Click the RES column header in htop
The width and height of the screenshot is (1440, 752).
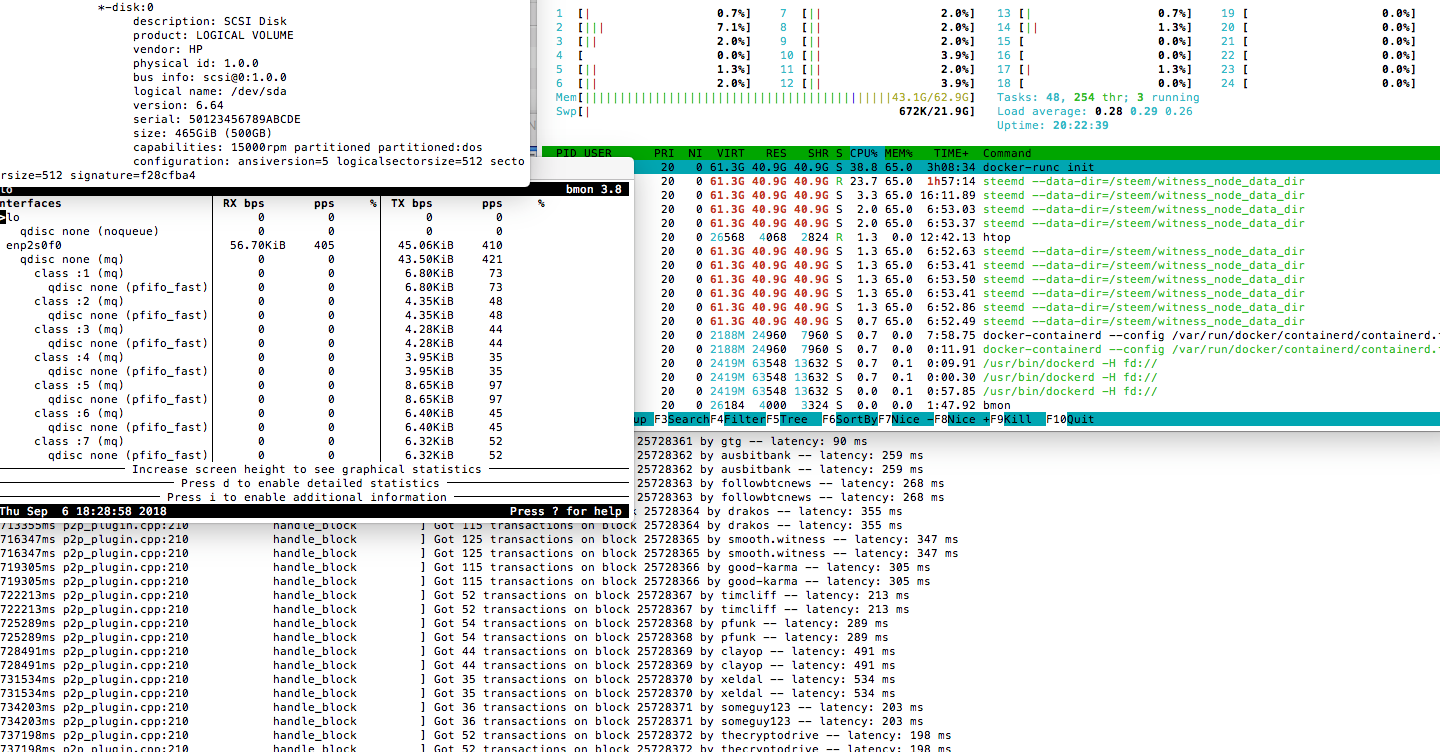pos(775,153)
